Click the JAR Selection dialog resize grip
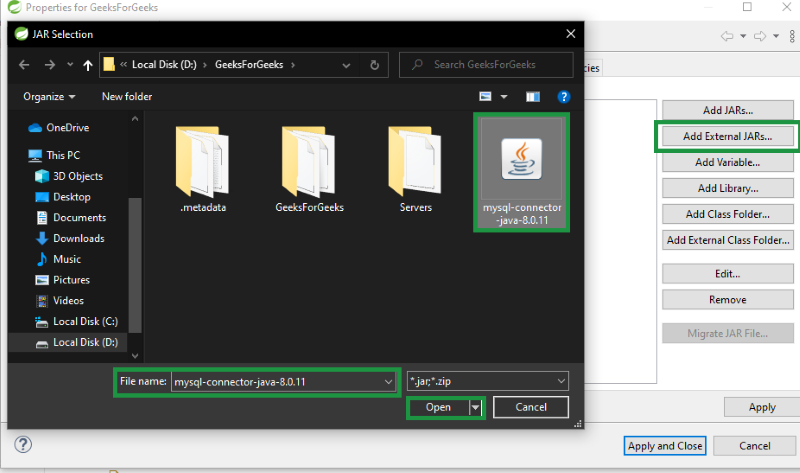This screenshot has width=800, height=473. coord(578,424)
